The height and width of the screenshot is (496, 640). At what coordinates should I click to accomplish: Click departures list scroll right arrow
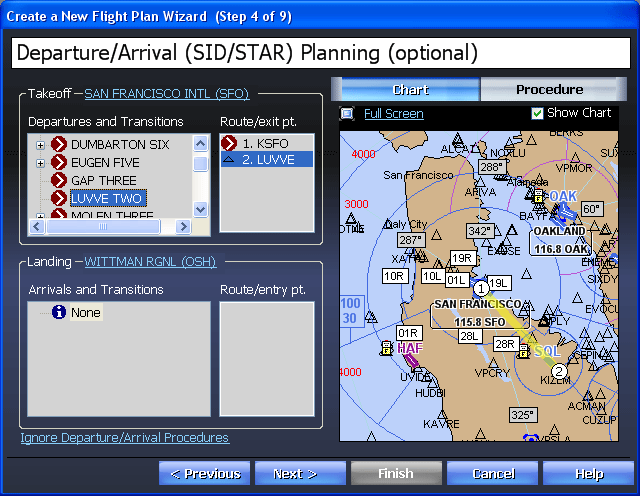pos(183,226)
